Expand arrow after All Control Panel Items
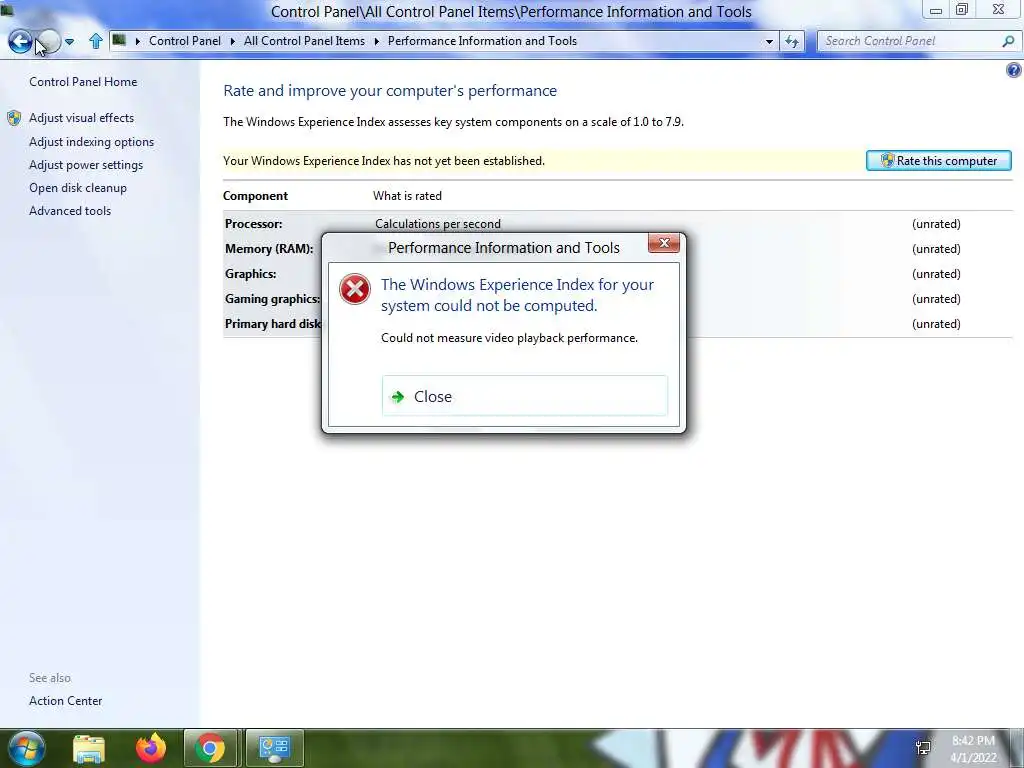 (x=377, y=41)
